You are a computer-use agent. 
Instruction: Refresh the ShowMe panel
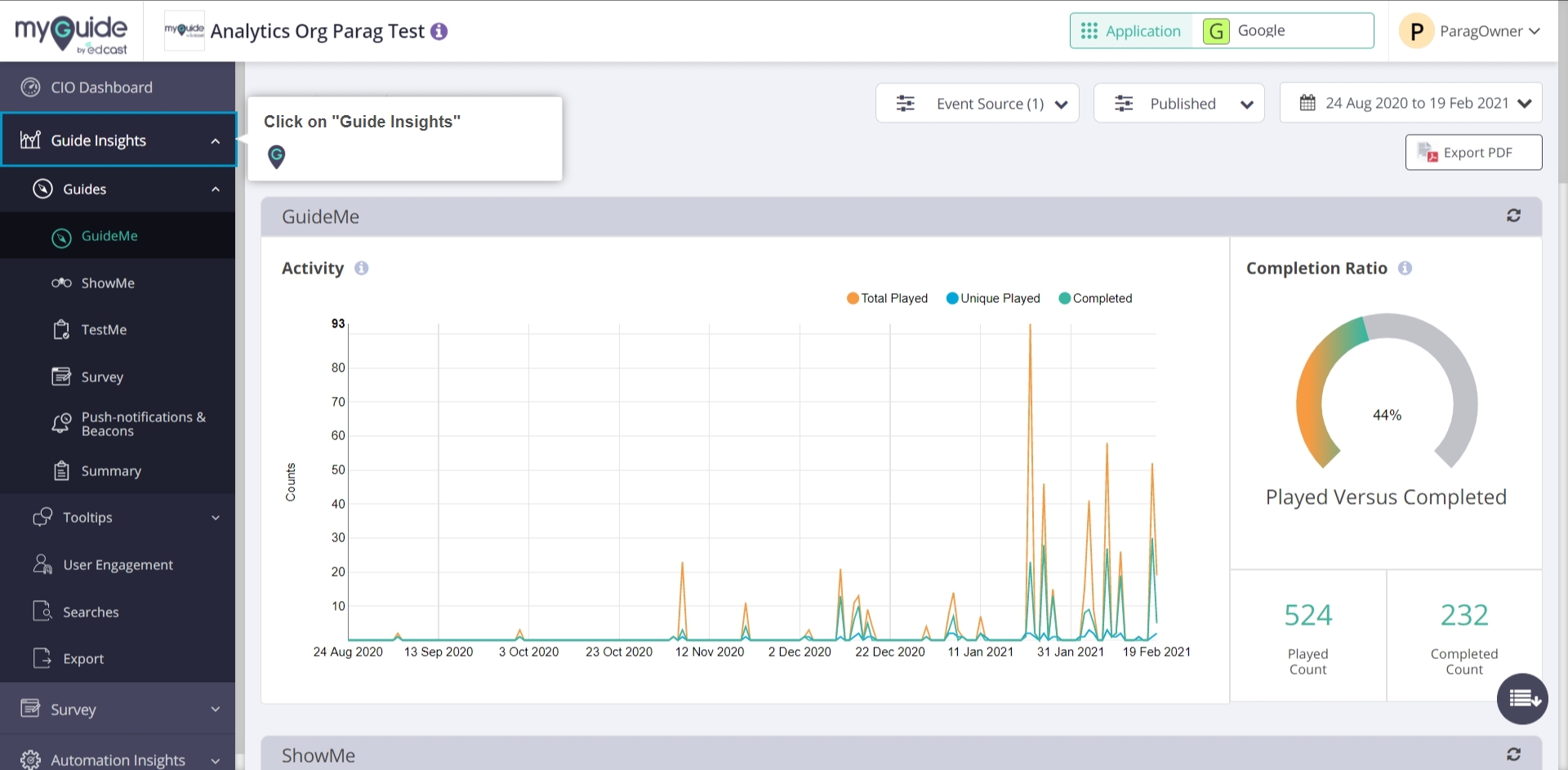click(x=1513, y=754)
